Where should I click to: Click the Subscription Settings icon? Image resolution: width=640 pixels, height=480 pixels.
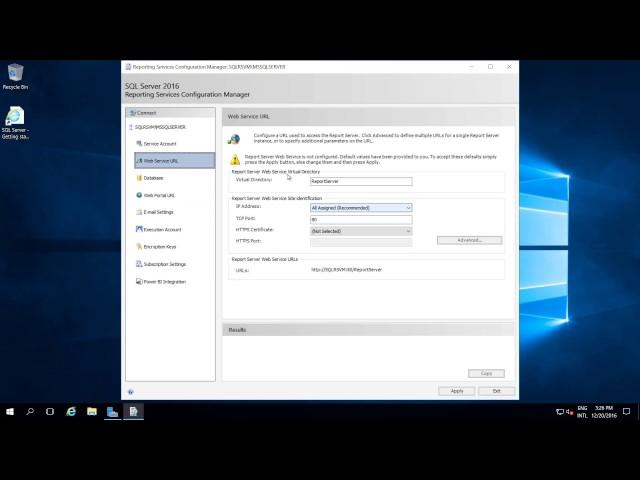pos(139,264)
